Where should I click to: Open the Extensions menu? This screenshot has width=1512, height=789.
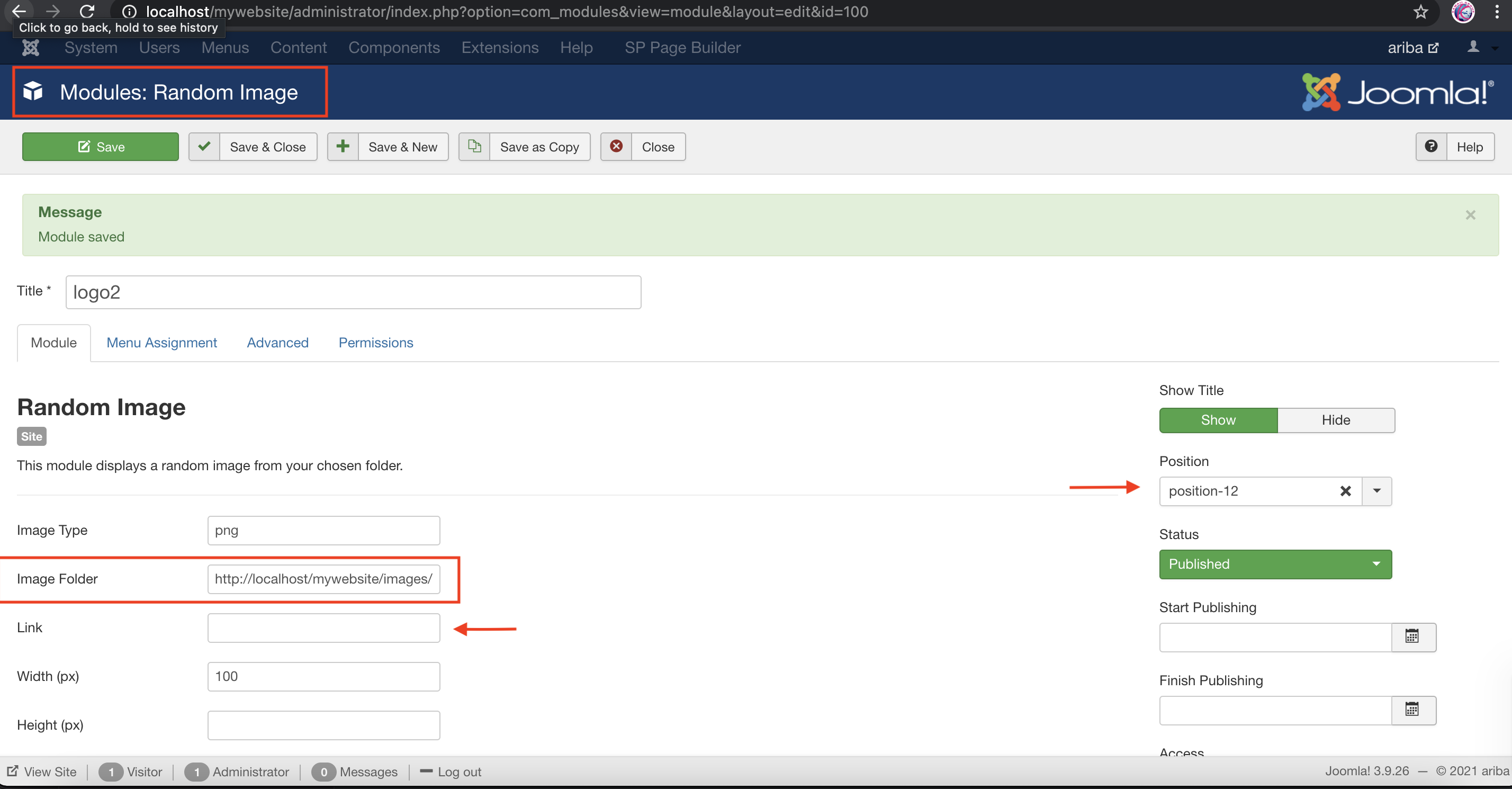point(500,48)
